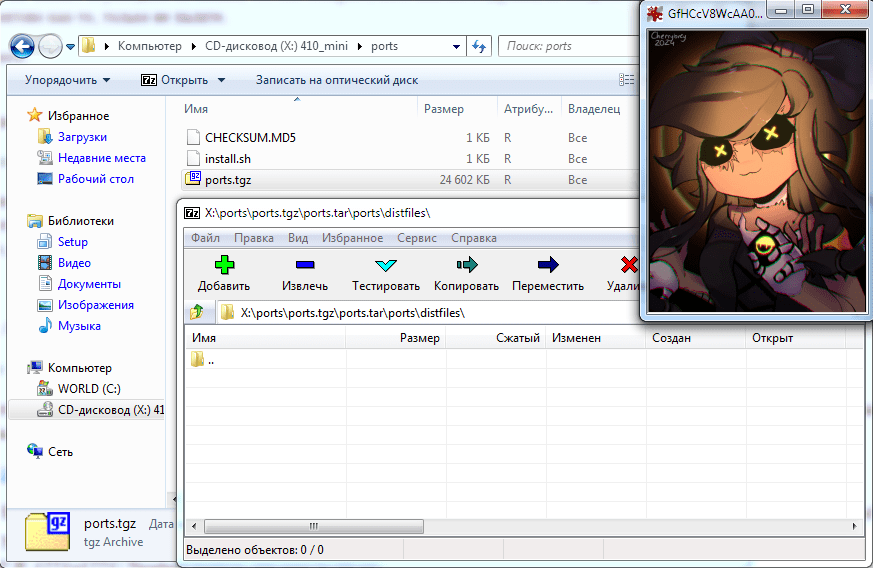Click Записать на оптический диск
This screenshot has width=873, height=568.
[x=337, y=80]
